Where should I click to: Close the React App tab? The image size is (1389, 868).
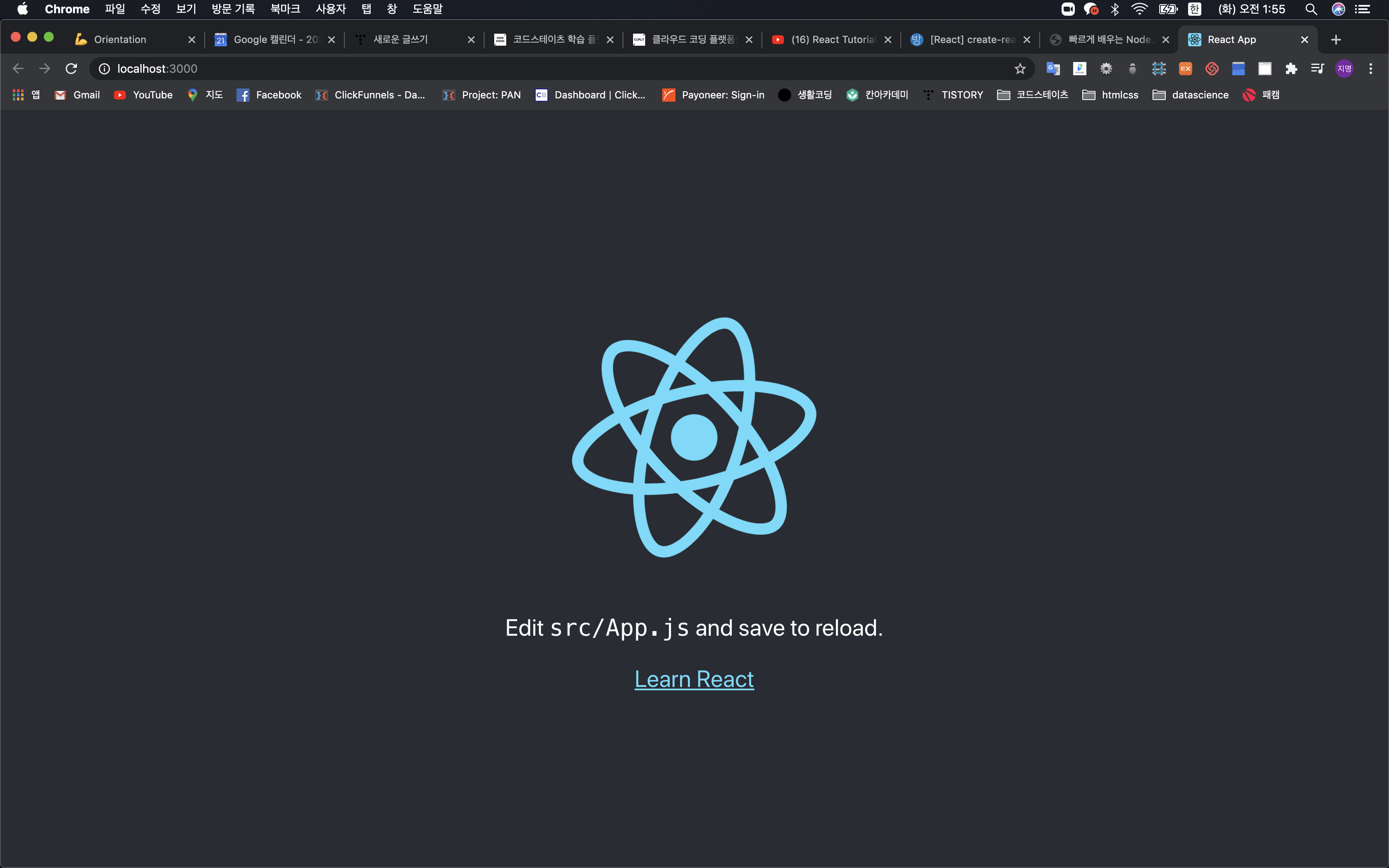pos(1305,40)
